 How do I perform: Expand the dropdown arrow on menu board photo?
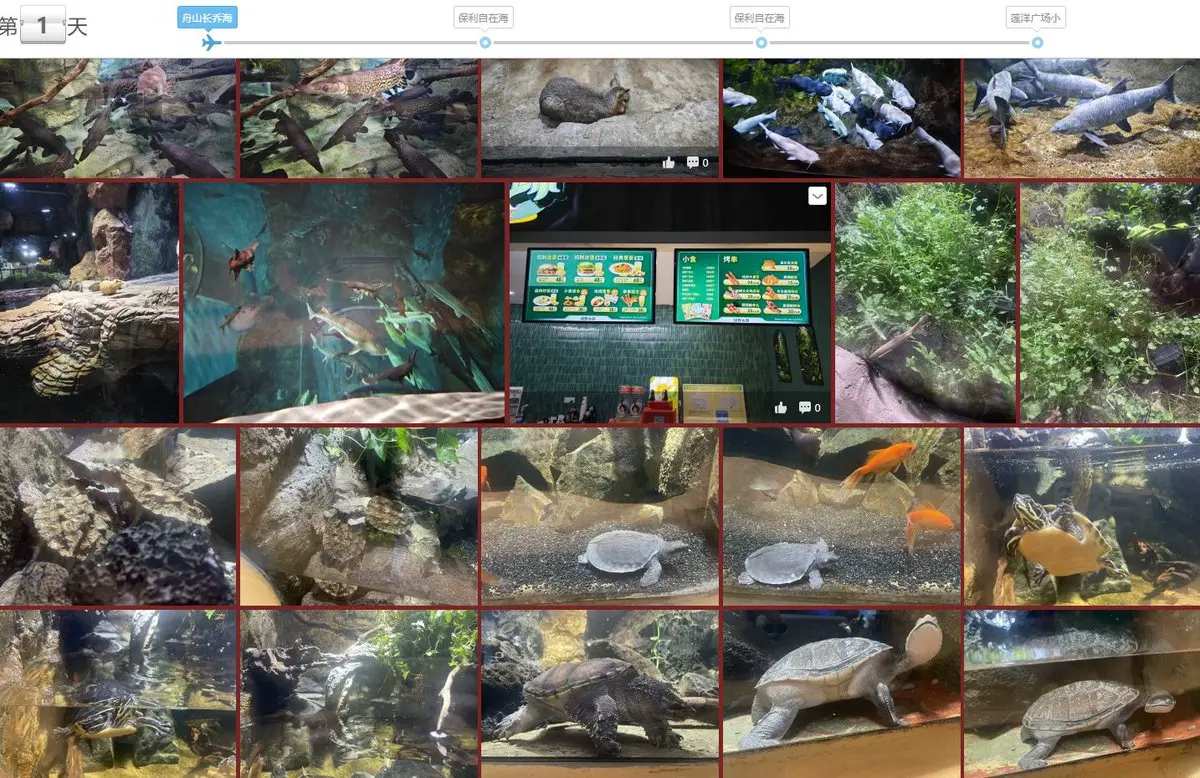click(x=817, y=197)
